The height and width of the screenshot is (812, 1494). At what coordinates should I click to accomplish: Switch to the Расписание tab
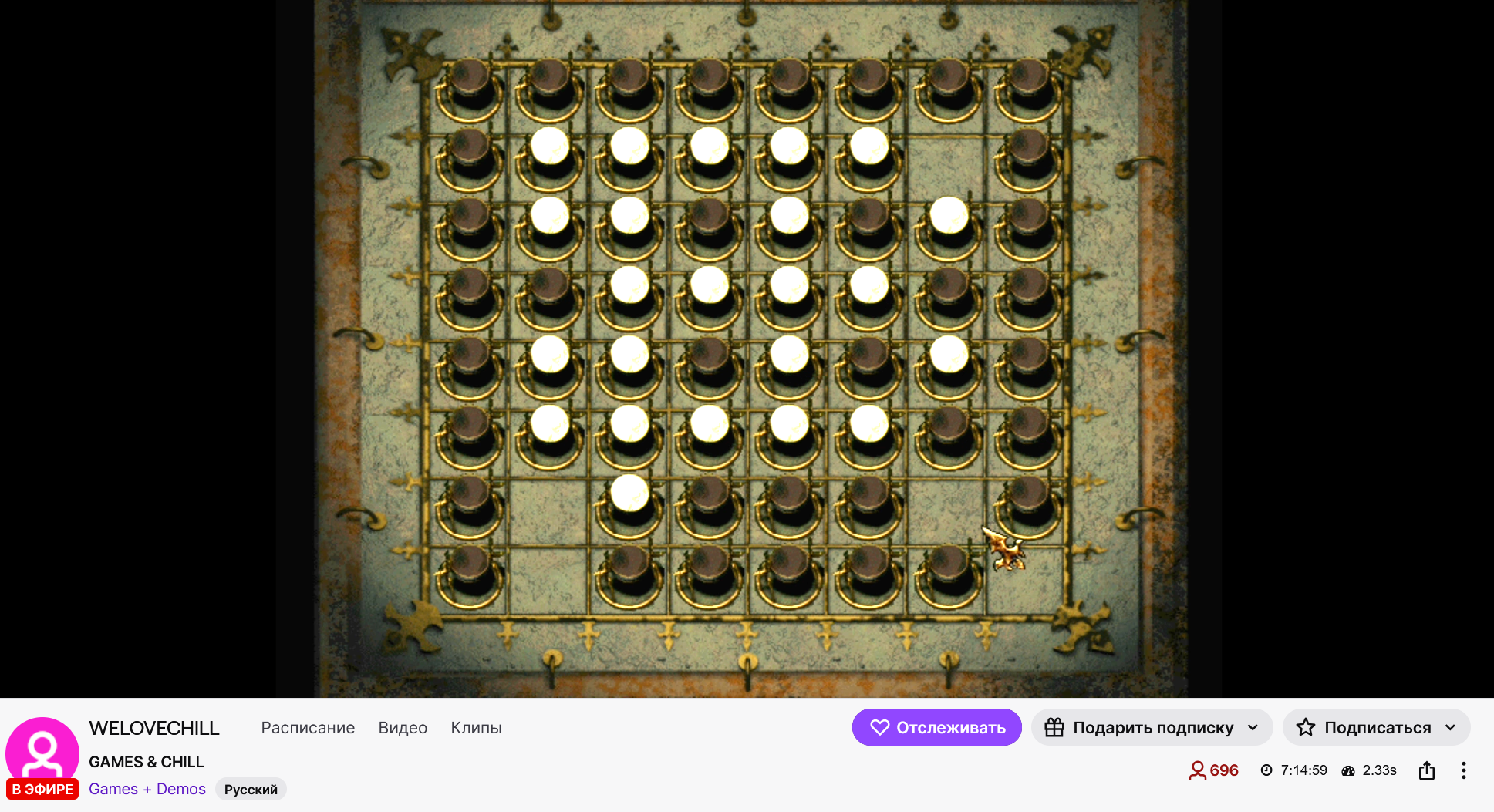[308, 728]
